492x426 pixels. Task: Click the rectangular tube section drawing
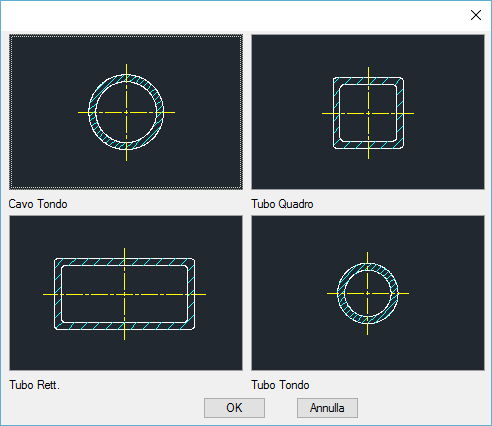pyautogui.click(x=124, y=294)
